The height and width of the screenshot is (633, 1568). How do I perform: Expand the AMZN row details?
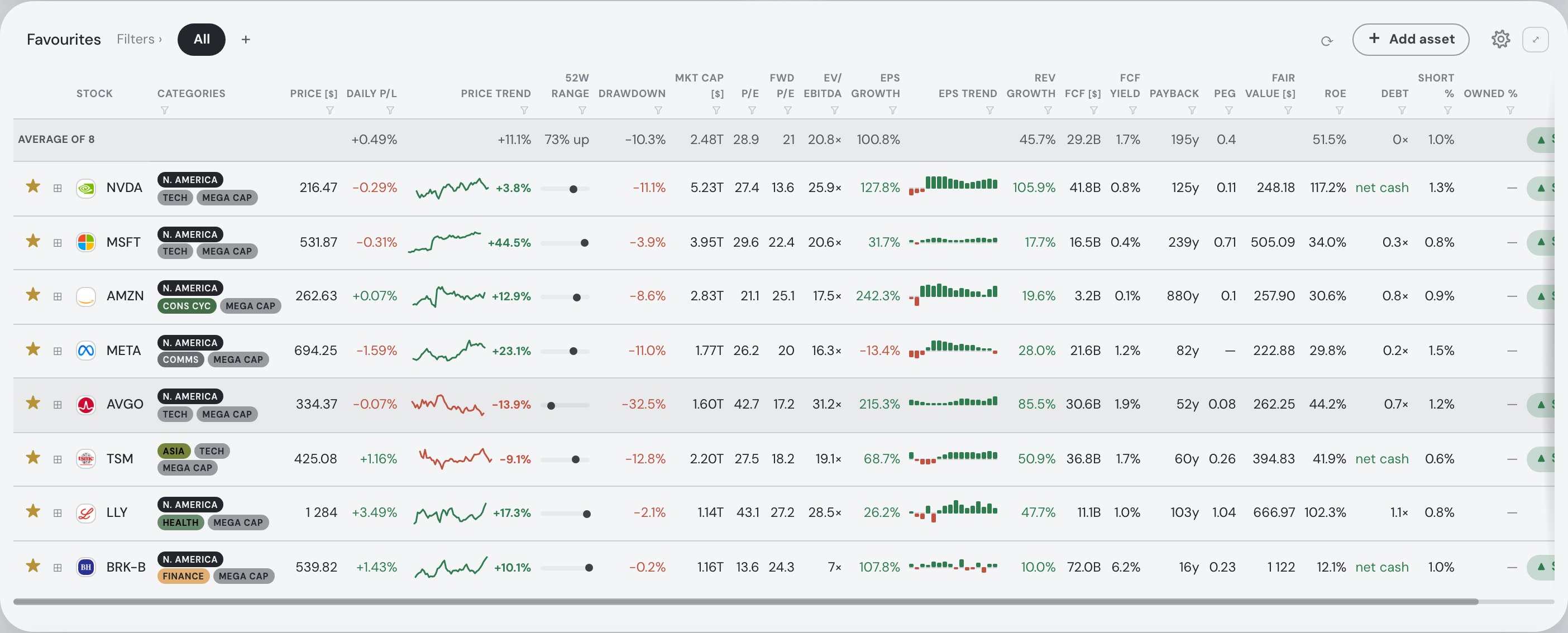(57, 296)
